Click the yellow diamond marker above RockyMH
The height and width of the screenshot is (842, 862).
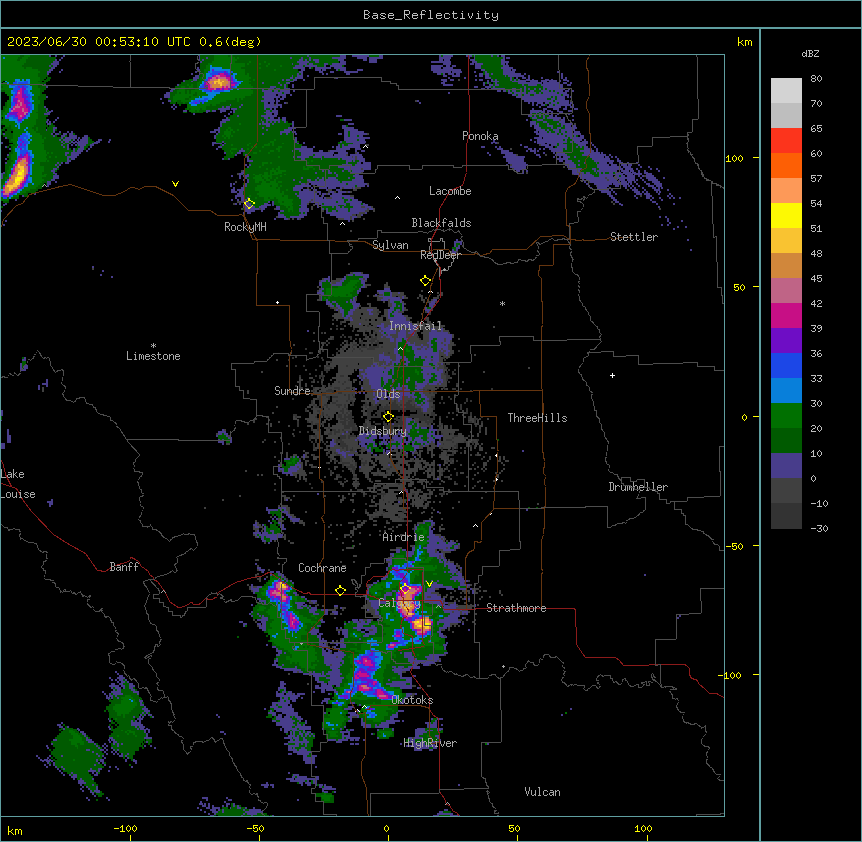pyautogui.click(x=249, y=204)
